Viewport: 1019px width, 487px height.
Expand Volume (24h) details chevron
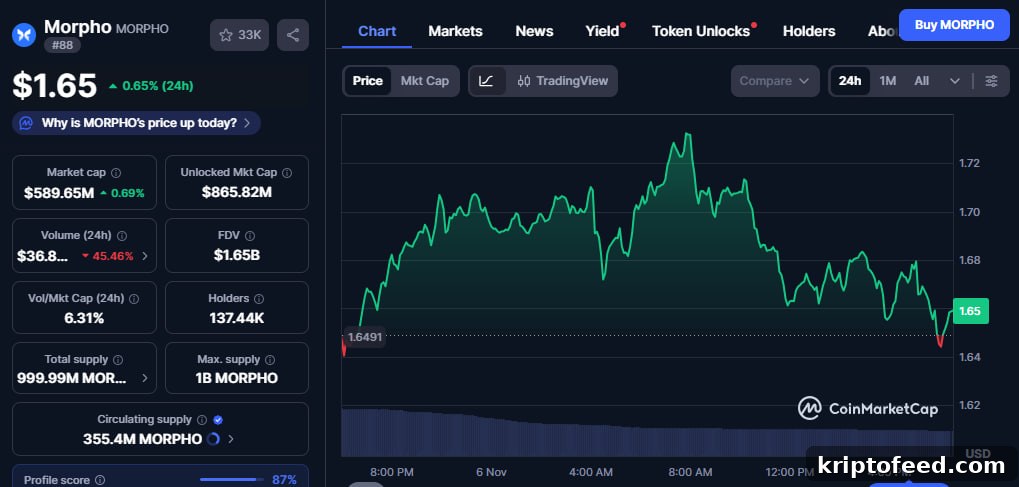(x=145, y=256)
